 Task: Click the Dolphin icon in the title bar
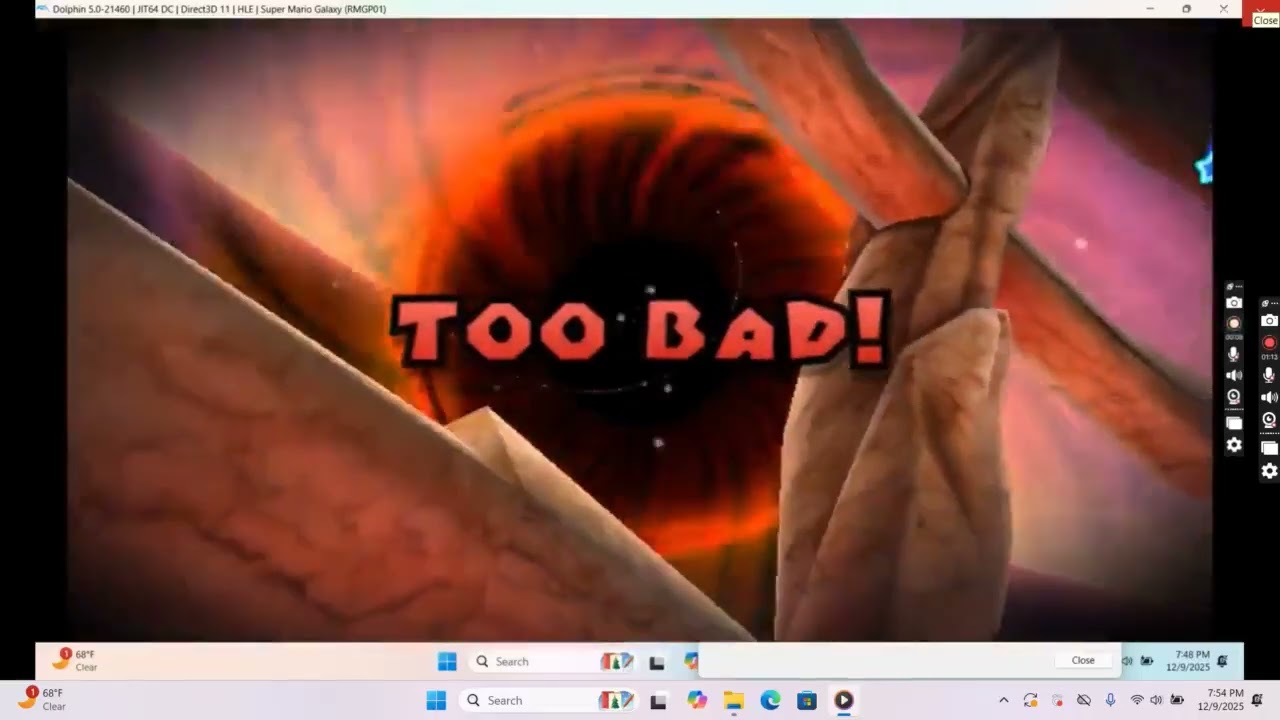[43, 9]
